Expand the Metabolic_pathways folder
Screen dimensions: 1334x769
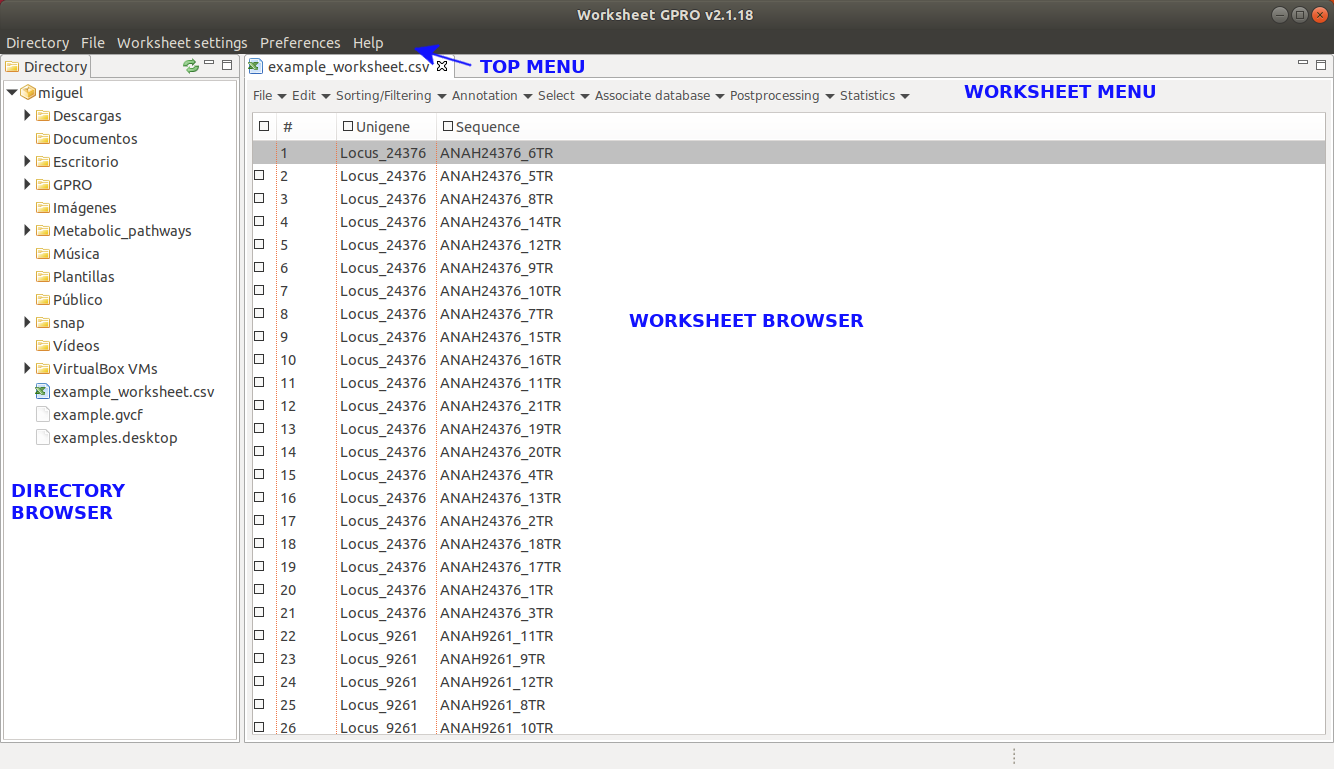pos(28,231)
